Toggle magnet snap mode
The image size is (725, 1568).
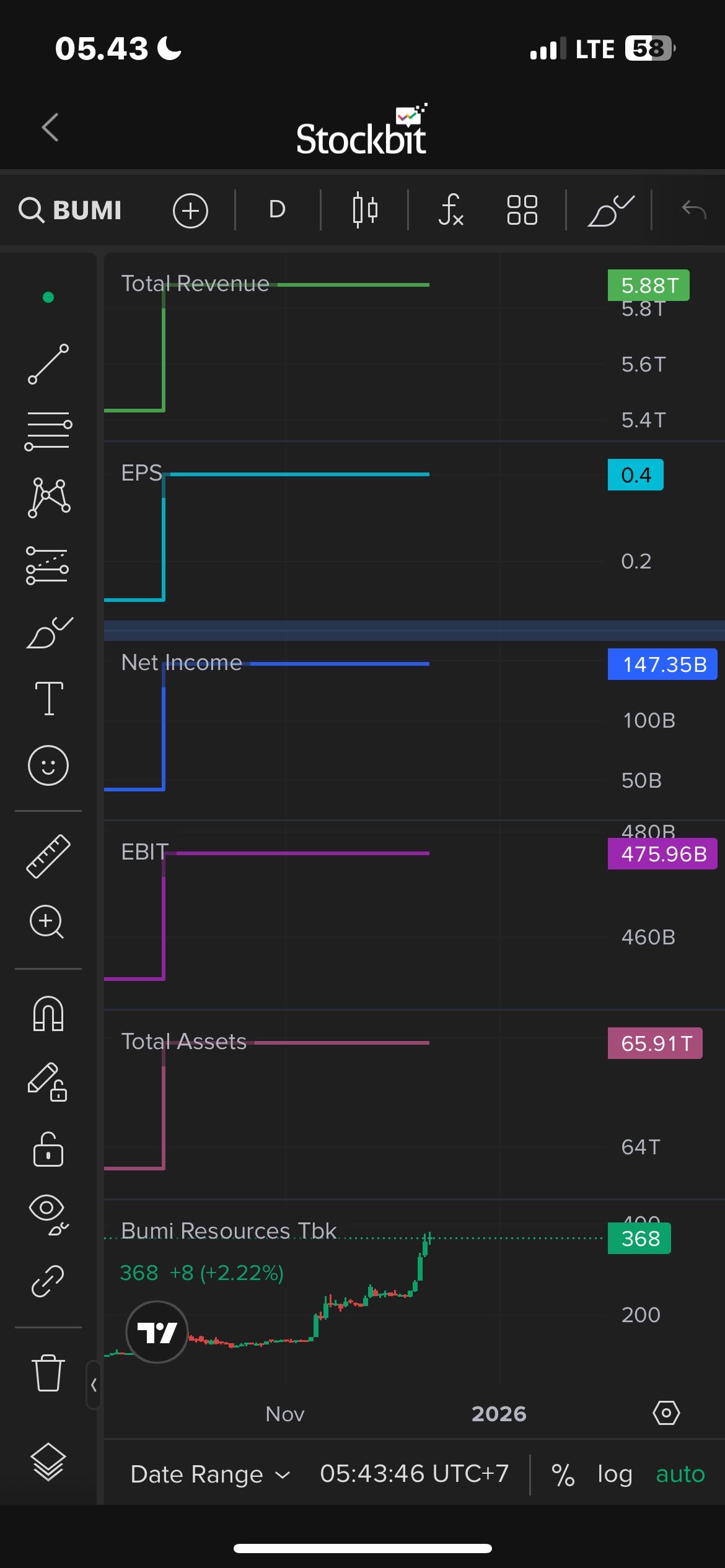[x=48, y=1013]
